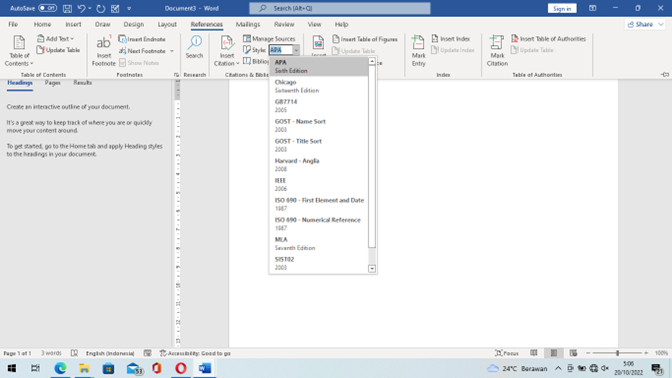Viewport: 672px width, 378px height.
Task: Click Insert Table of Figures
Action: coord(365,39)
